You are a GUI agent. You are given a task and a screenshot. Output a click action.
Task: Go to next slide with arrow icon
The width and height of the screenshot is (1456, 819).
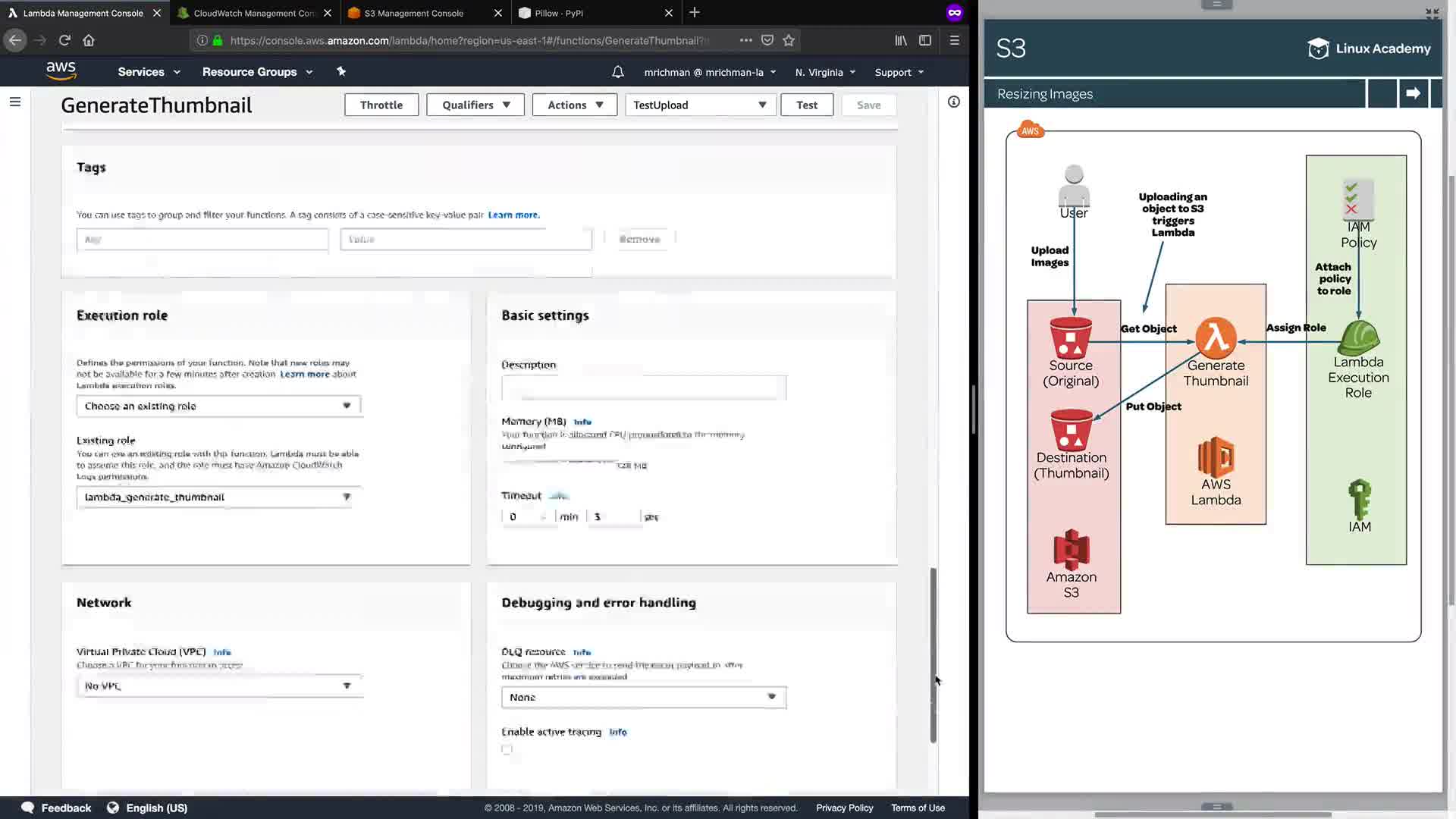coord(1413,93)
